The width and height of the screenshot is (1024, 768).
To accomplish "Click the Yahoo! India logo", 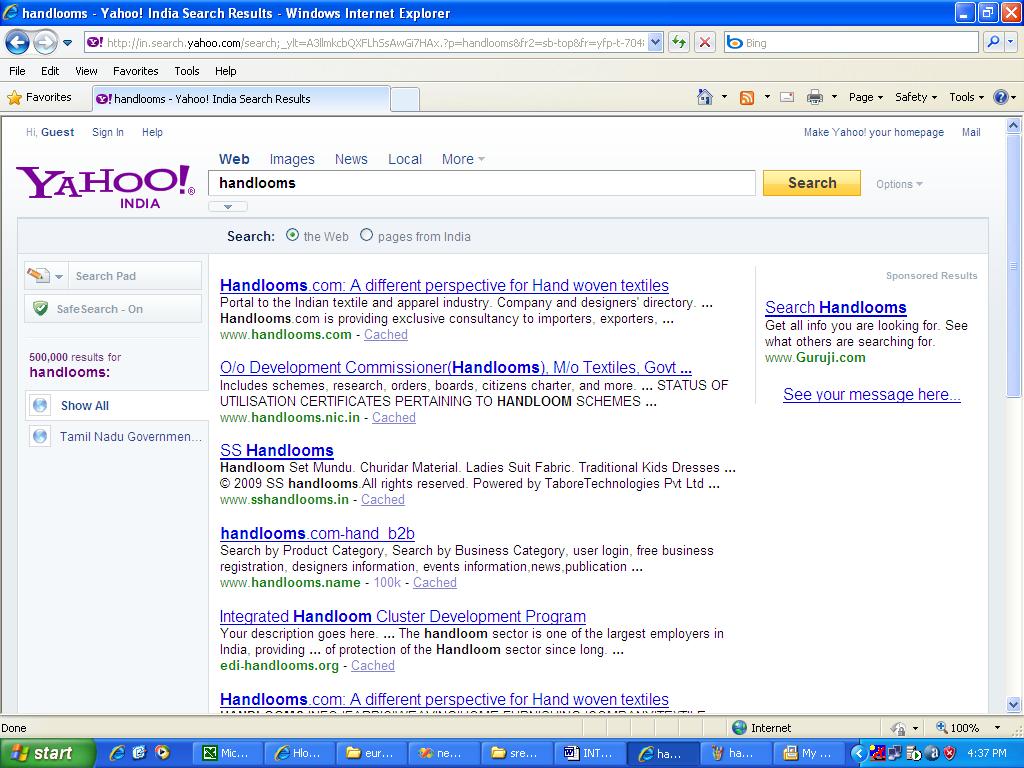I will 106,186.
